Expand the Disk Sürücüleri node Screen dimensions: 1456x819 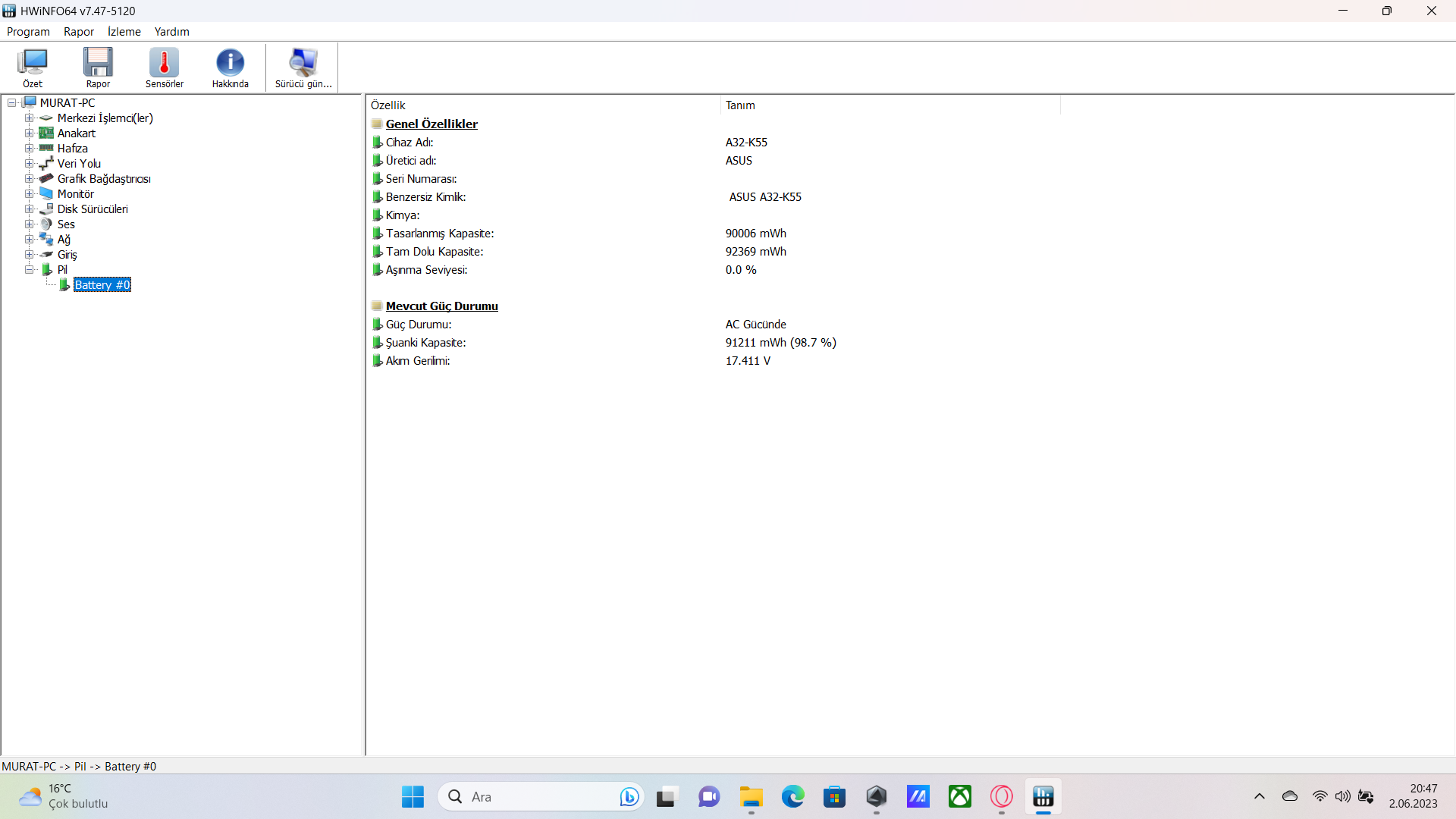click(29, 209)
